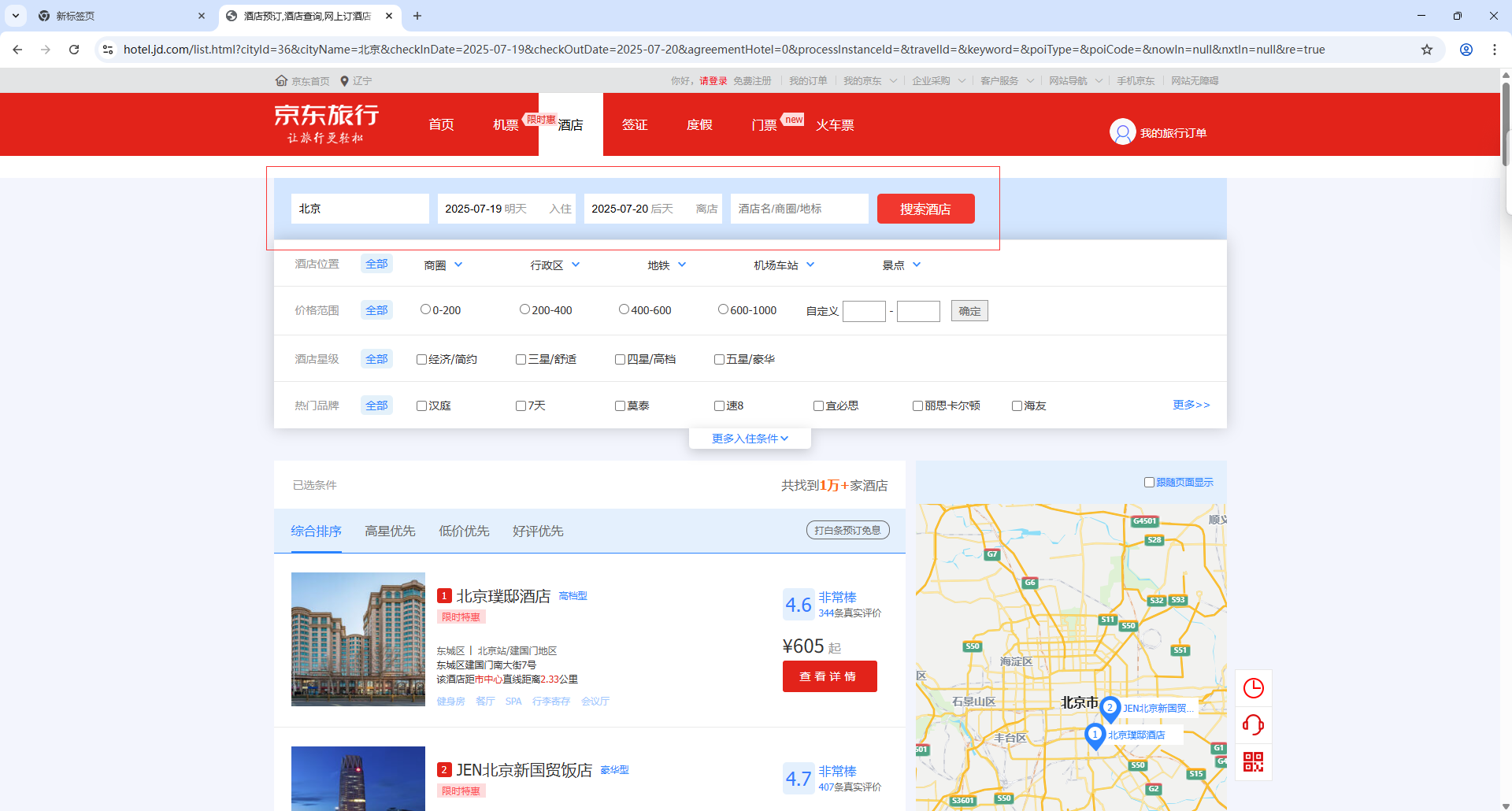Open the 我的京东 dropdown
The width and height of the screenshot is (1512, 811).
coord(870,80)
